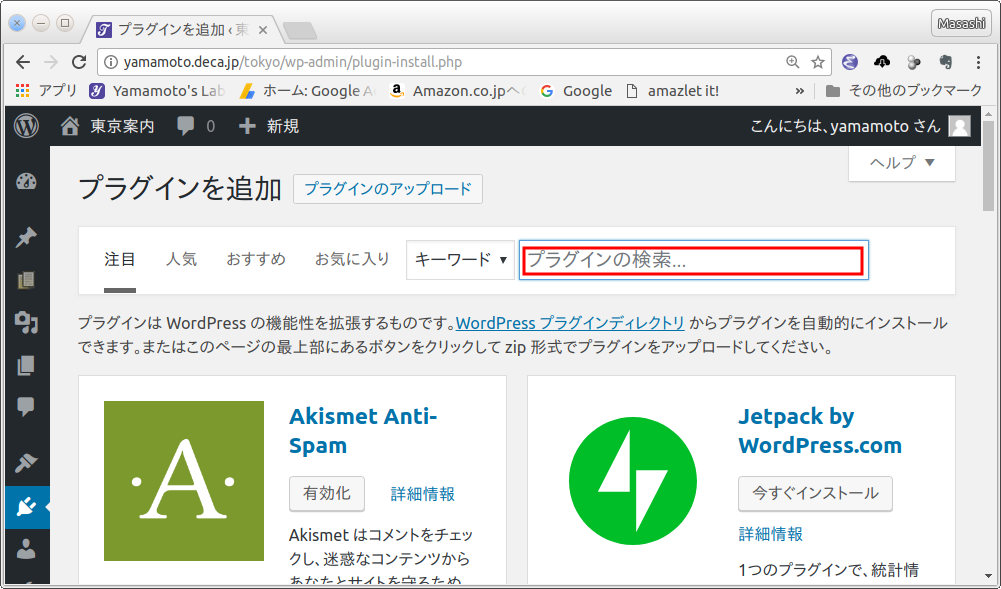
Task: Open the 新規 new content menu
Action: (269, 126)
